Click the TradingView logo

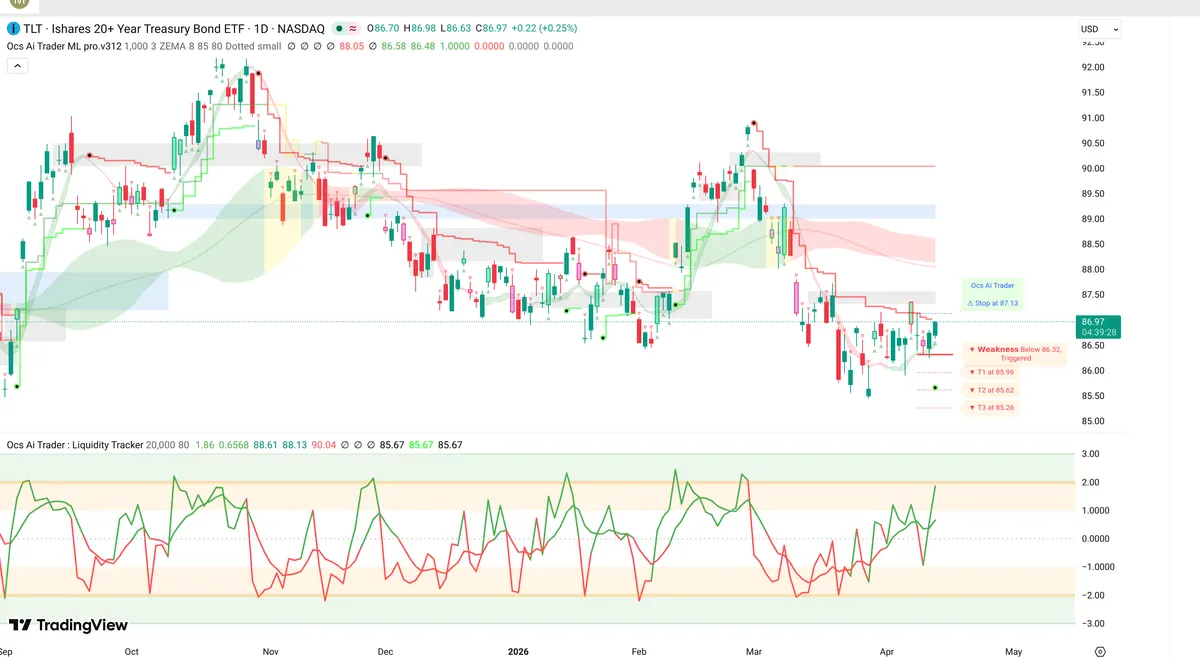coord(68,625)
